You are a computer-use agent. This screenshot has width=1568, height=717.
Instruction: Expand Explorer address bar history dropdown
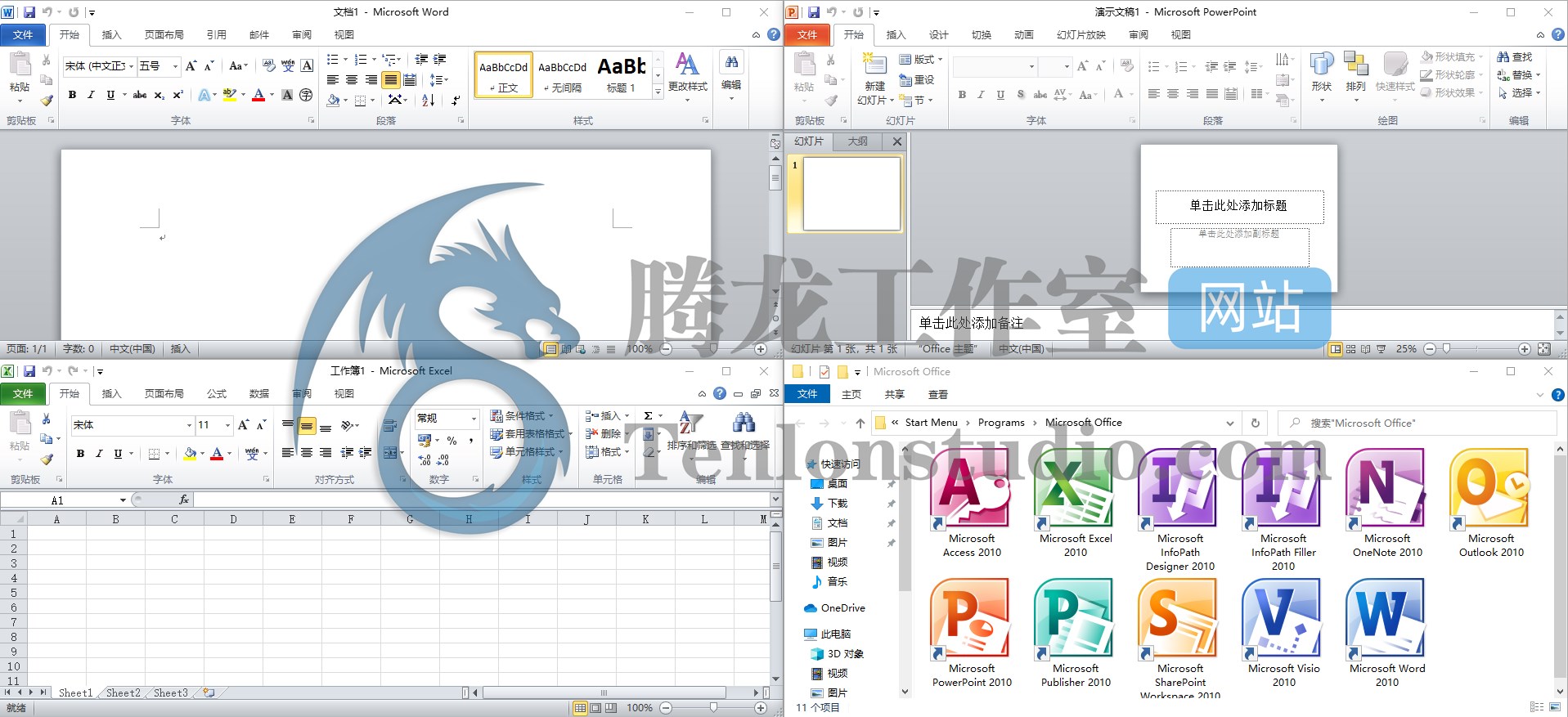click(1229, 423)
